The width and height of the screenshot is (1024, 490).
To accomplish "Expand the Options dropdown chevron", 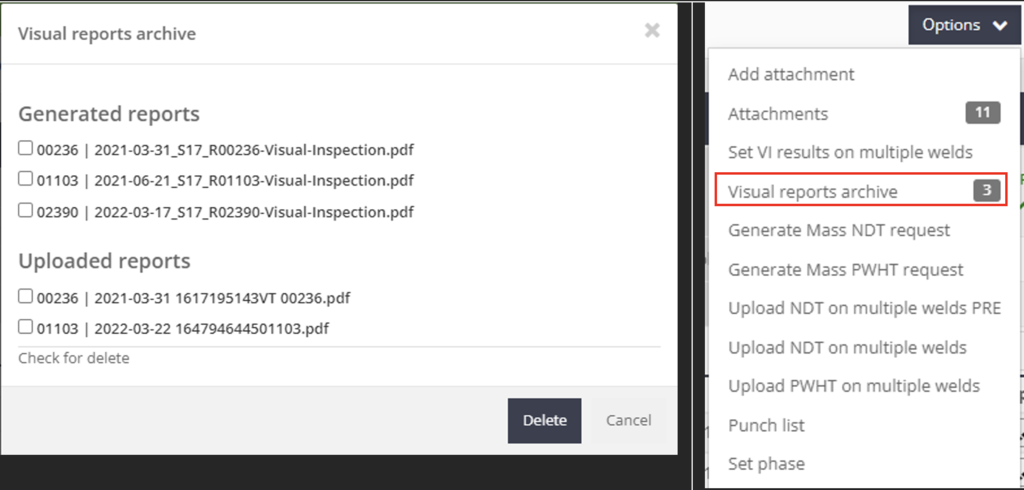I will point(1000,26).
